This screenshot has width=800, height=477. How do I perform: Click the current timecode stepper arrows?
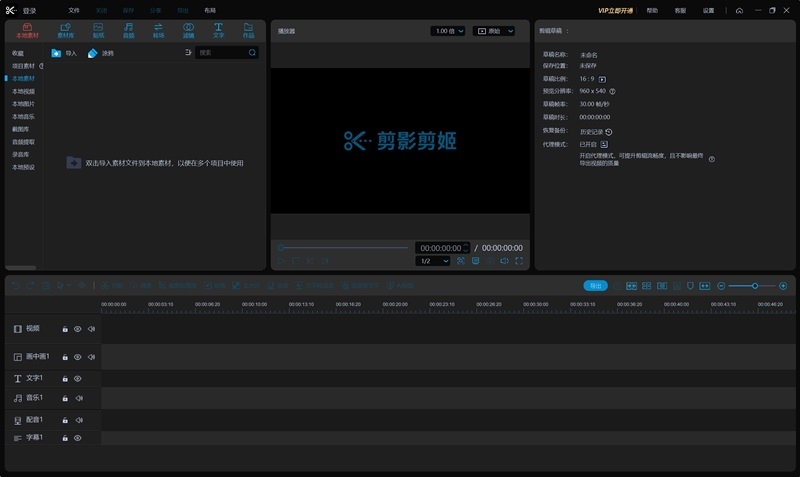pos(465,247)
